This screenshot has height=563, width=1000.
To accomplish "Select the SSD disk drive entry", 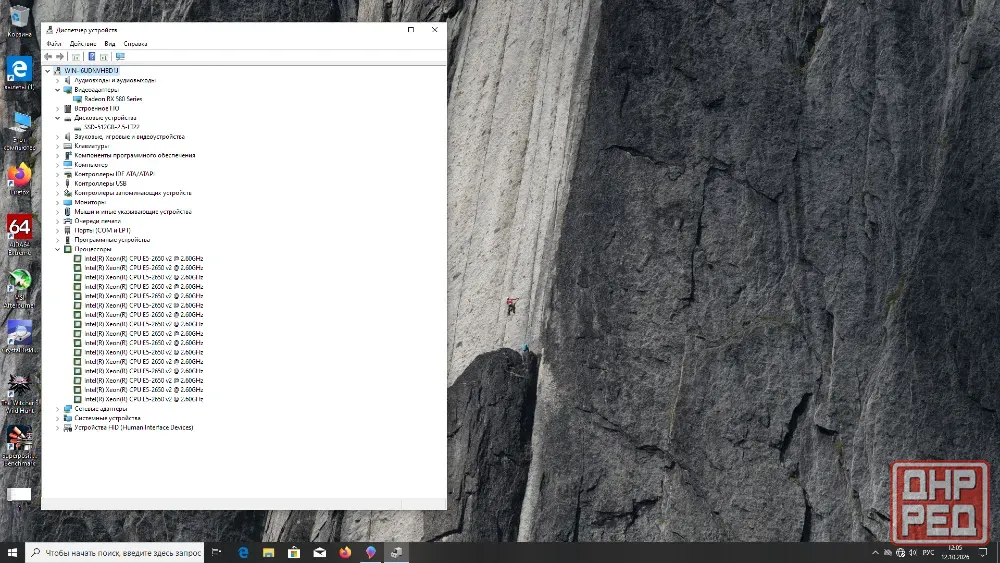I will coord(112,127).
